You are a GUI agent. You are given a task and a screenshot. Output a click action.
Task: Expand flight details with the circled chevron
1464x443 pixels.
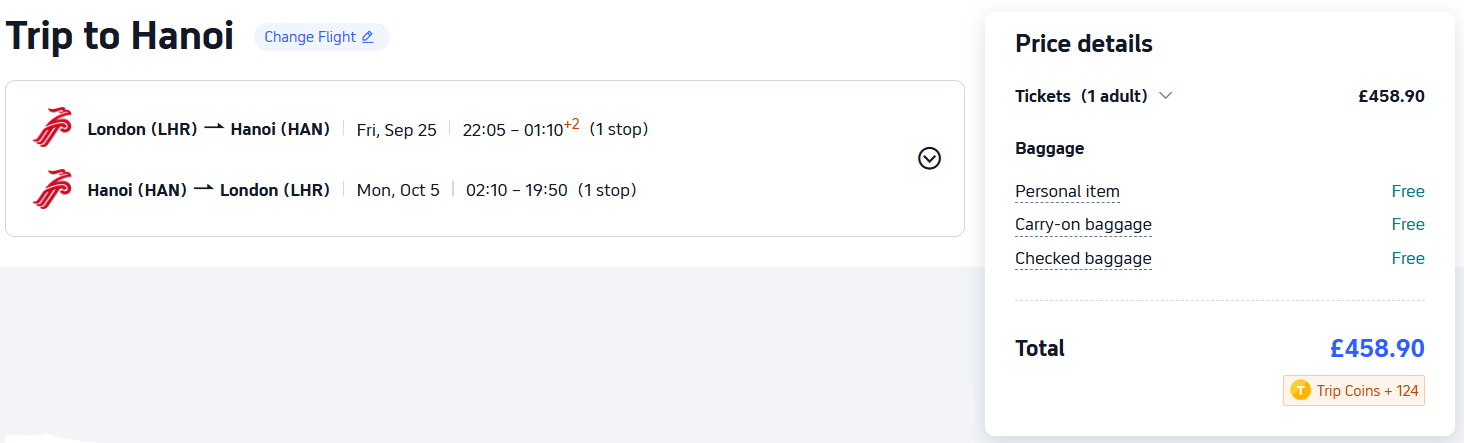pos(929,158)
